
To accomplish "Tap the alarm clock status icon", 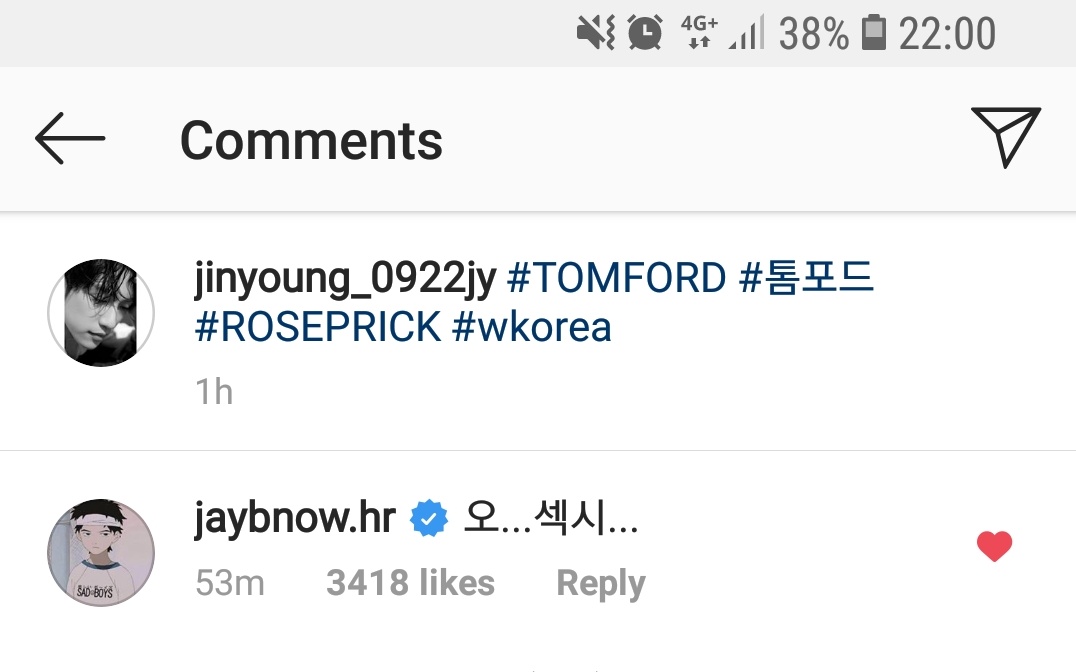I will coord(645,32).
